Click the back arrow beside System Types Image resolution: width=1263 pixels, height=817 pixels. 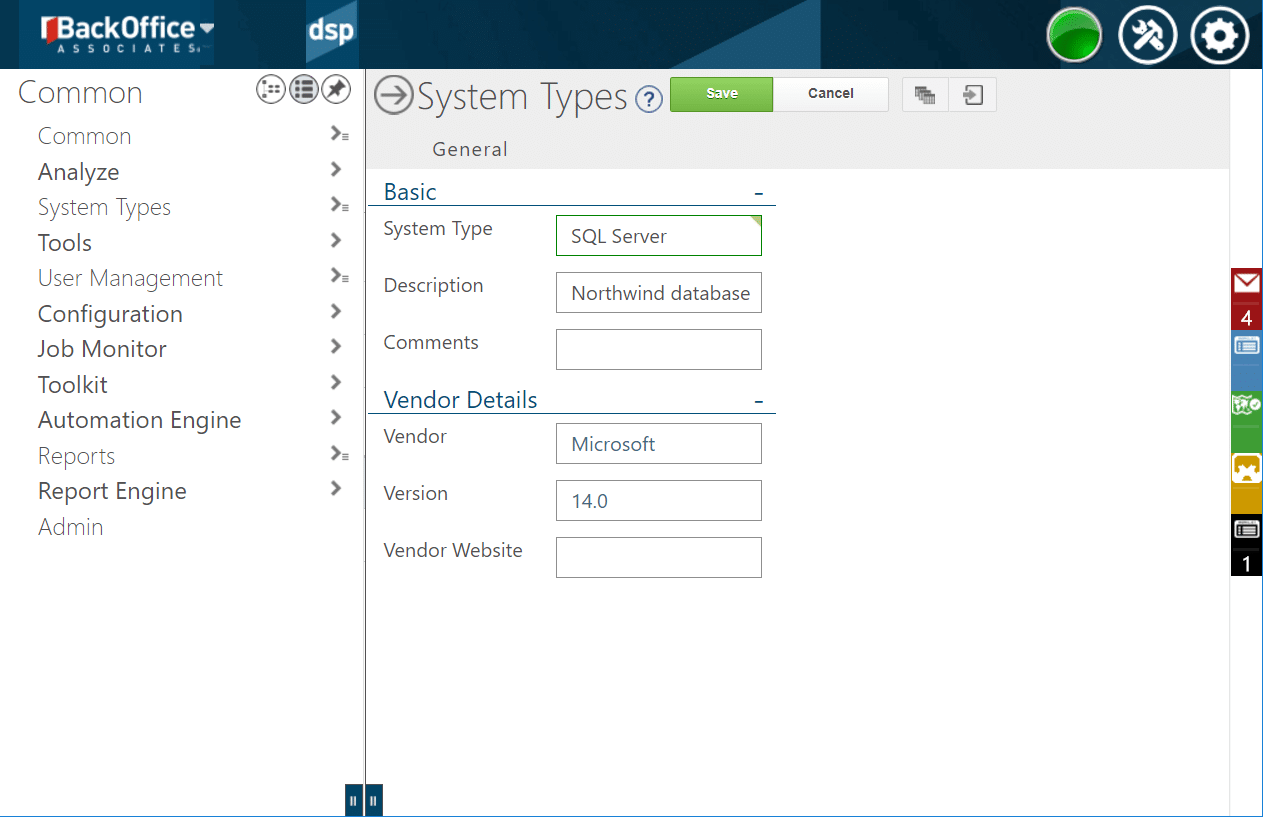394,96
